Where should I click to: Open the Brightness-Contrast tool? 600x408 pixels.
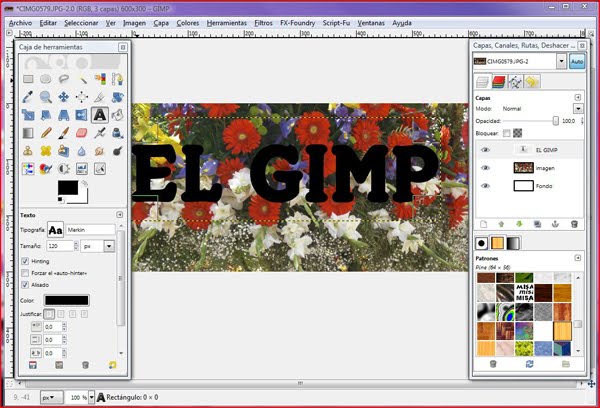[x=64, y=169]
